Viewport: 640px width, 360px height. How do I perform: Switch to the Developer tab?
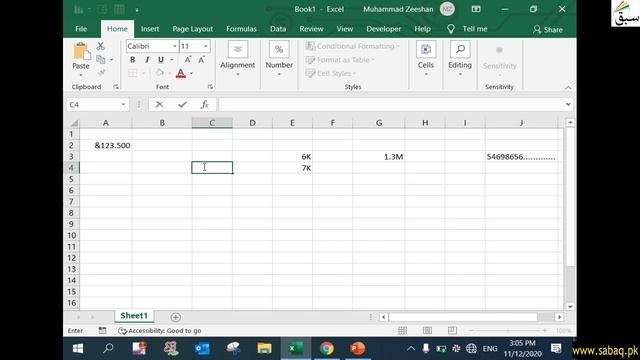(x=384, y=29)
